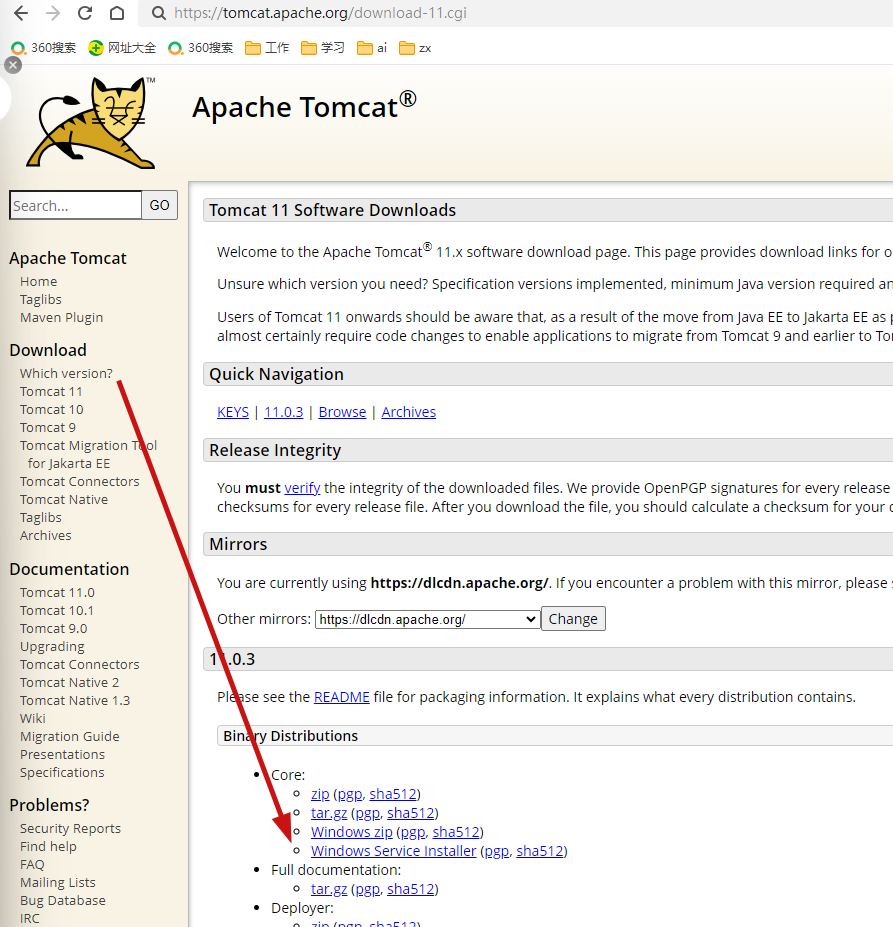
Task: Jump to 11.0.3 quick navigation link
Action: tap(283, 412)
